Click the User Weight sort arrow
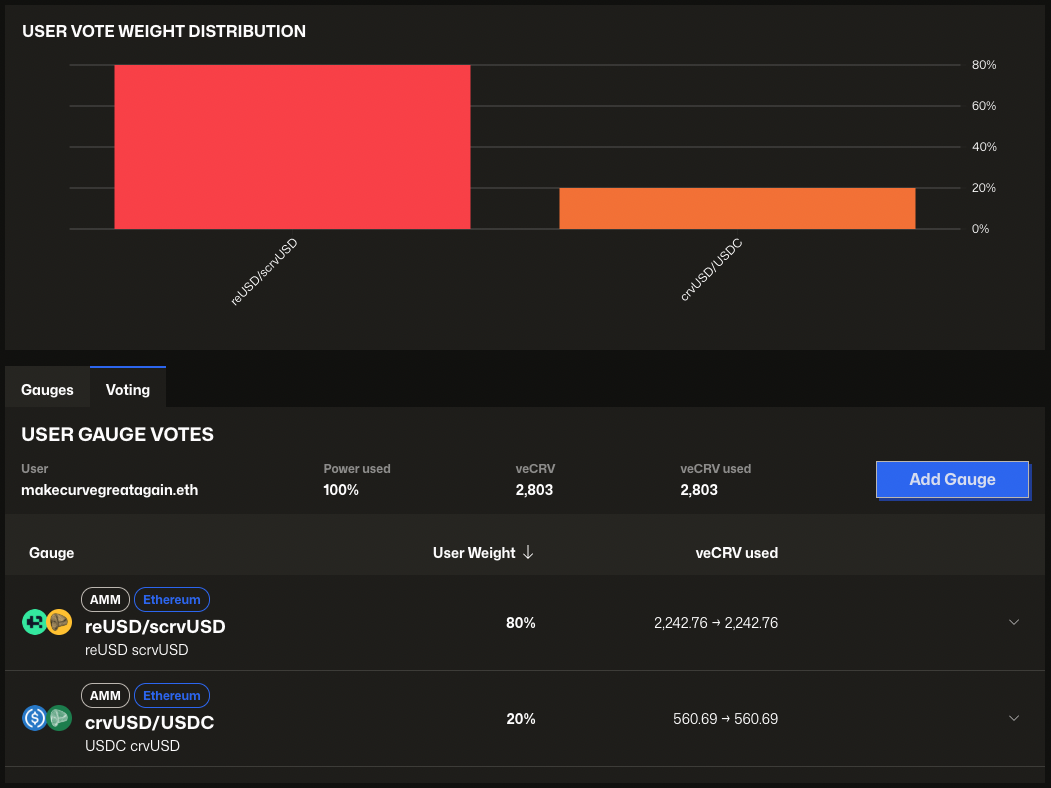The width and height of the screenshot is (1051, 788). (528, 553)
